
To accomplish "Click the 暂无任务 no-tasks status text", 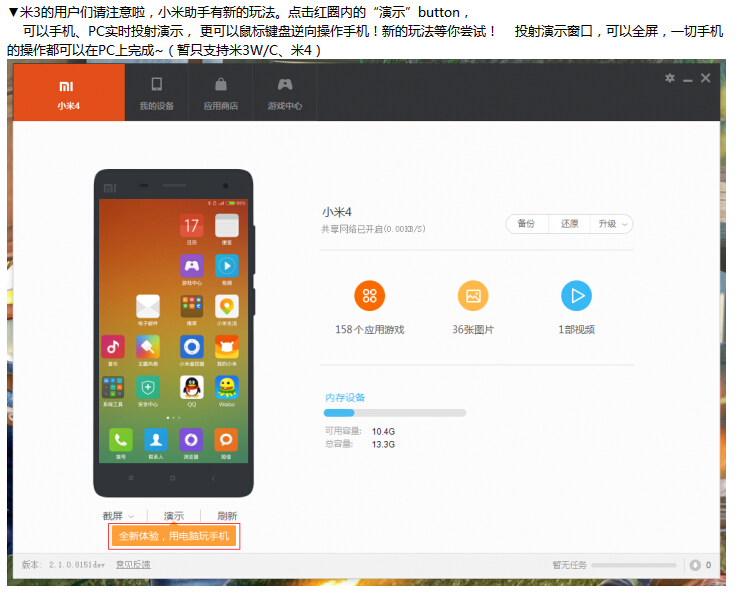I will point(569,565).
